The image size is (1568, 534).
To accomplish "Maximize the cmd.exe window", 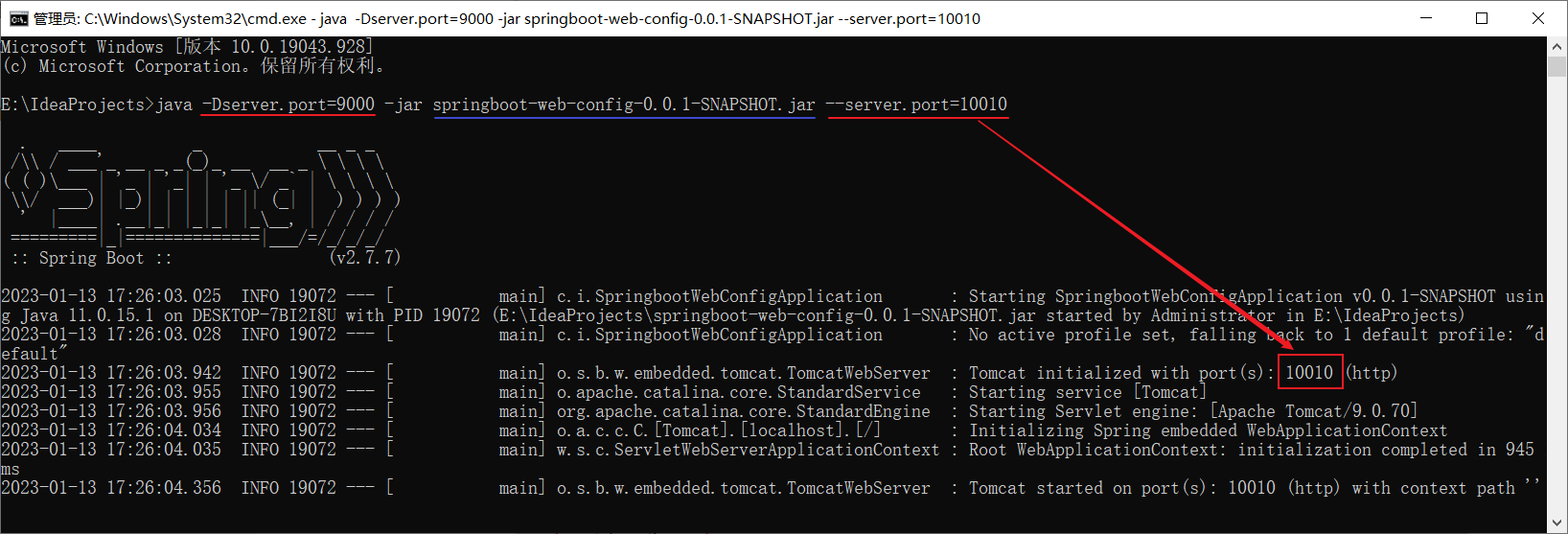I will pyautogui.click(x=1482, y=18).
